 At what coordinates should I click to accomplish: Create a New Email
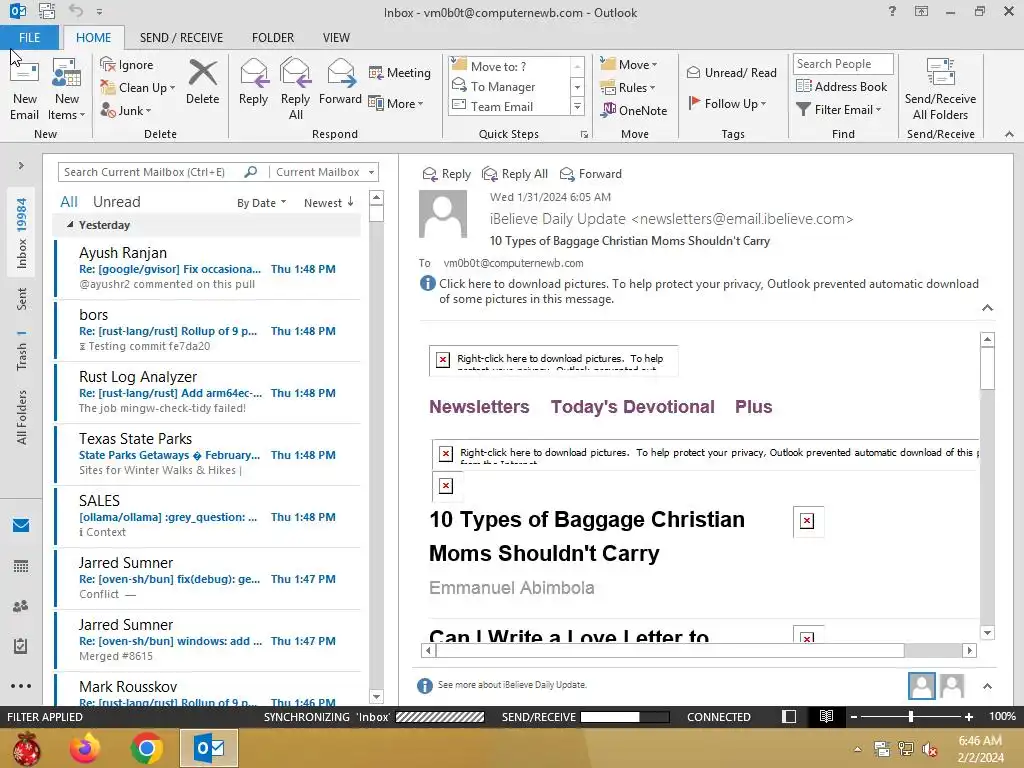tap(24, 89)
